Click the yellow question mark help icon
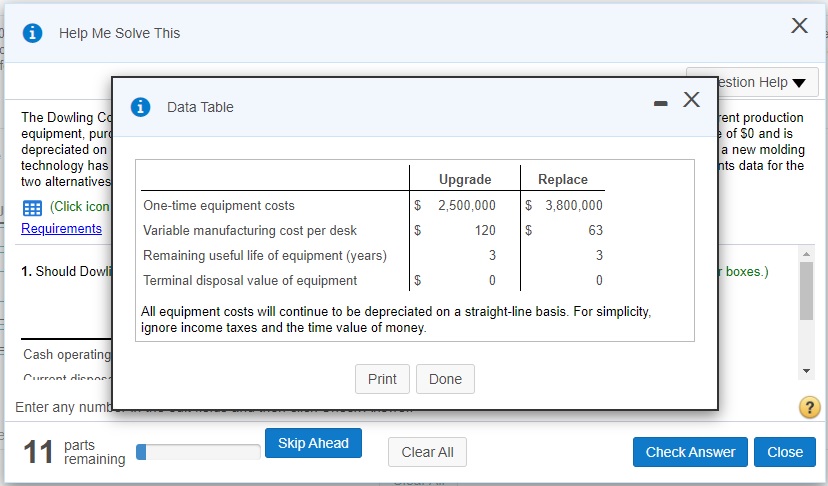Viewport: 828px width, 486px height. 810,407
